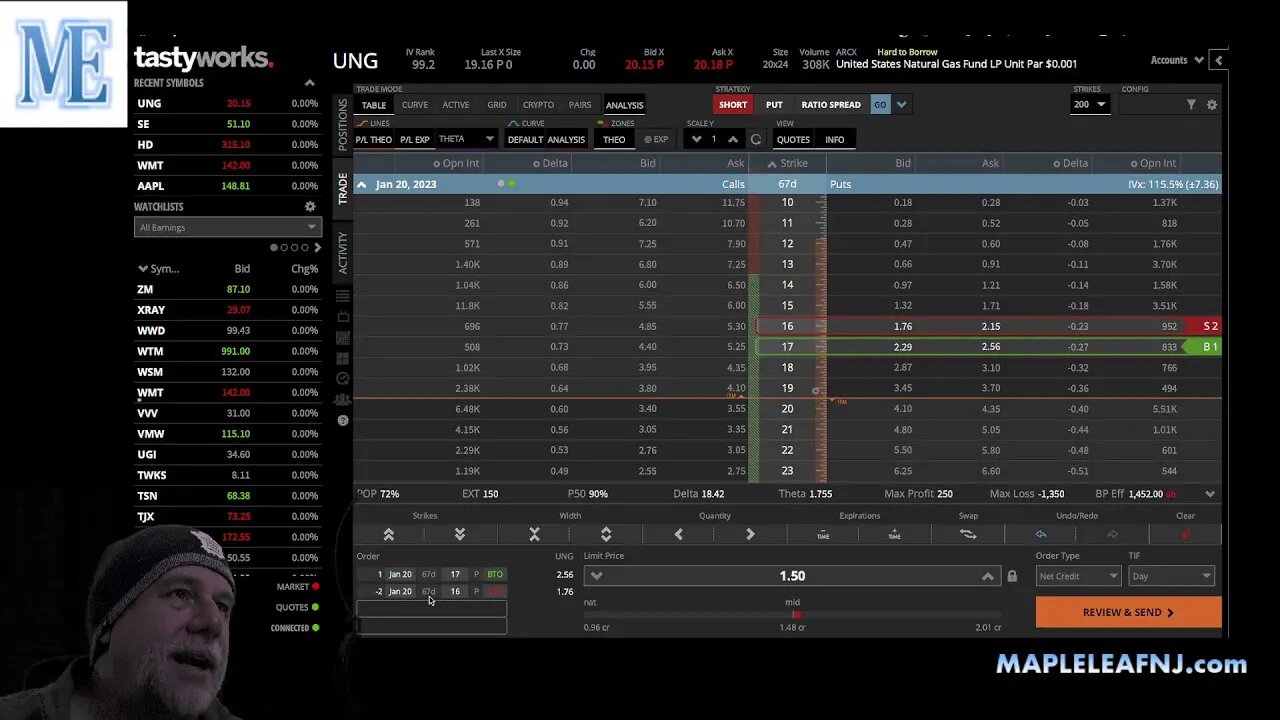Click the minus time expiration icon
Image resolution: width=1280 pixels, height=720 pixels.
coord(823,535)
